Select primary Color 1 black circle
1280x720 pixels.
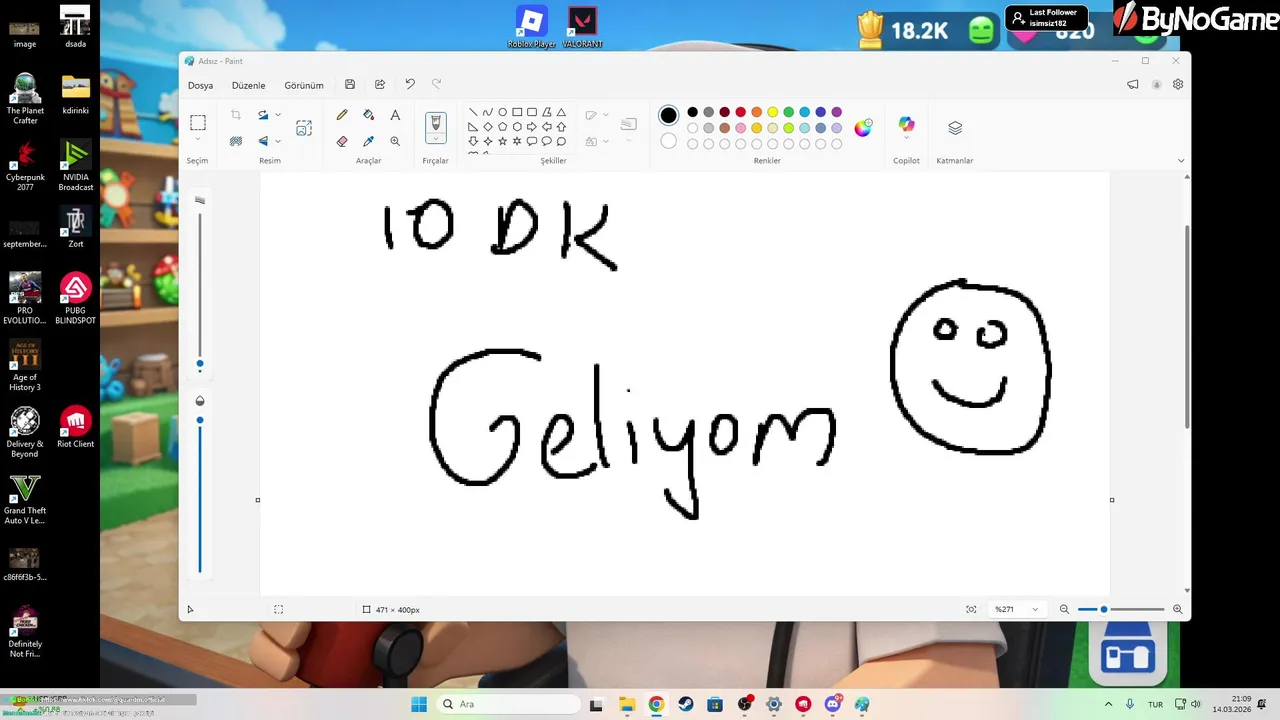(669, 115)
